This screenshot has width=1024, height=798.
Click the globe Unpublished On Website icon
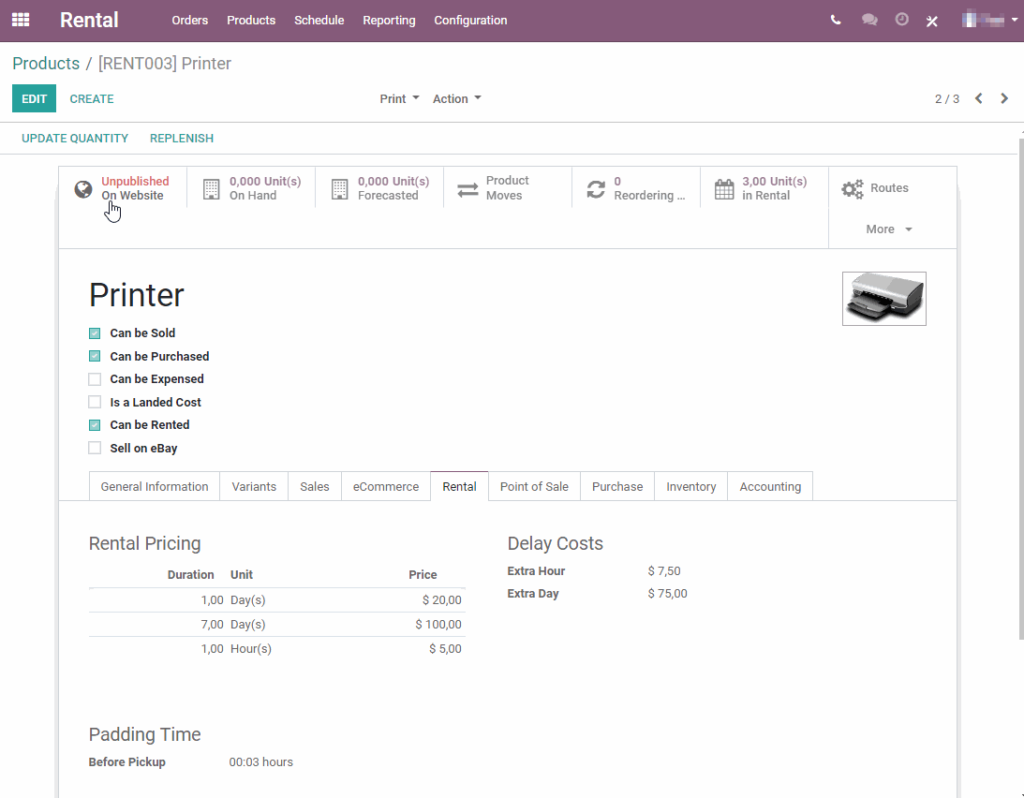click(83, 188)
